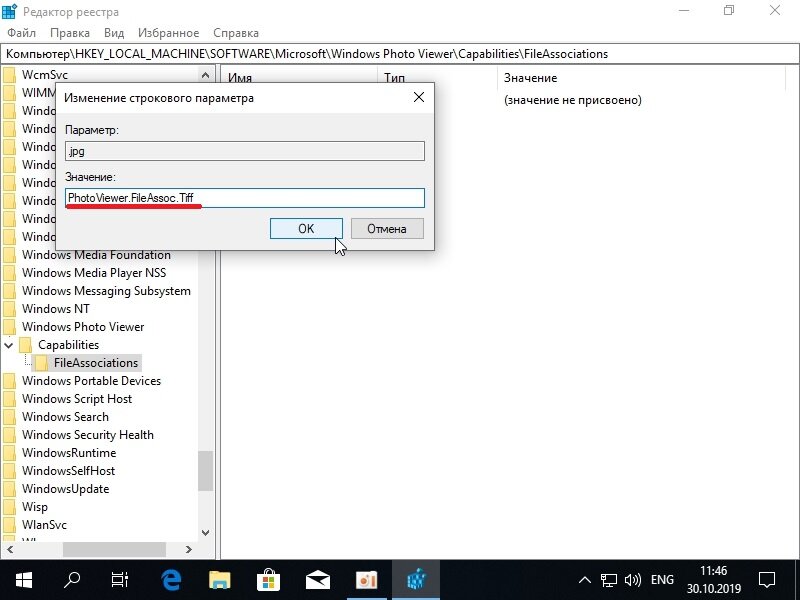Select the Windows Media Foundation key
The image size is (800, 600).
click(x=96, y=255)
